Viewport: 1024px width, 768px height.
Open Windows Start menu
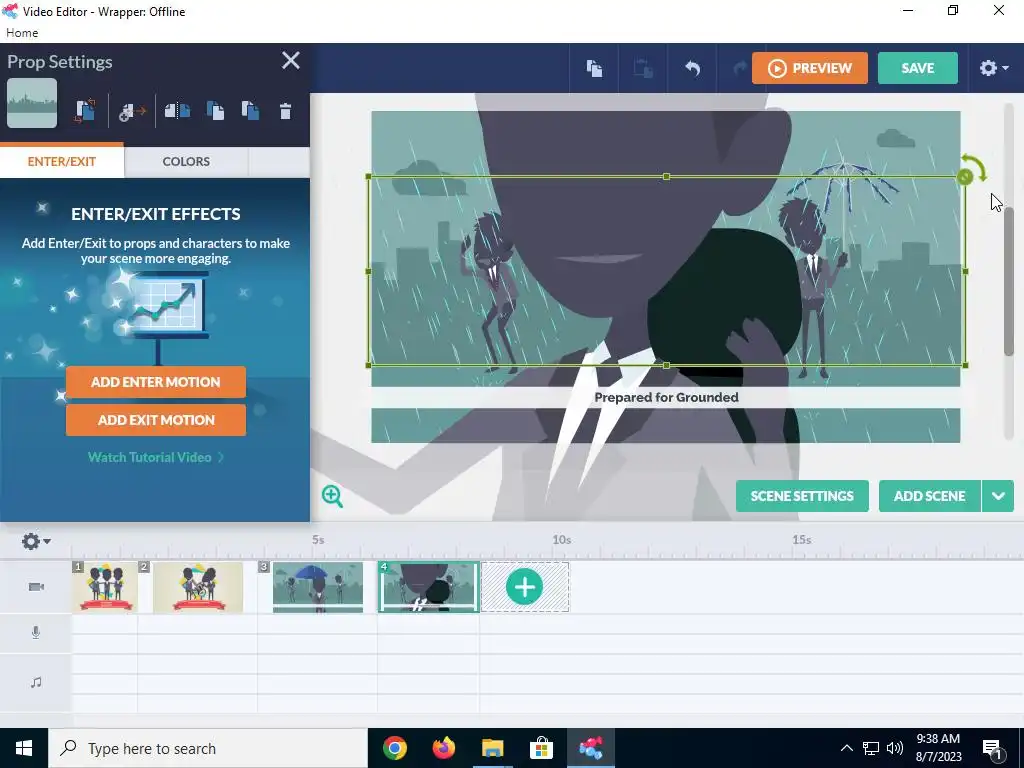[x=24, y=748]
